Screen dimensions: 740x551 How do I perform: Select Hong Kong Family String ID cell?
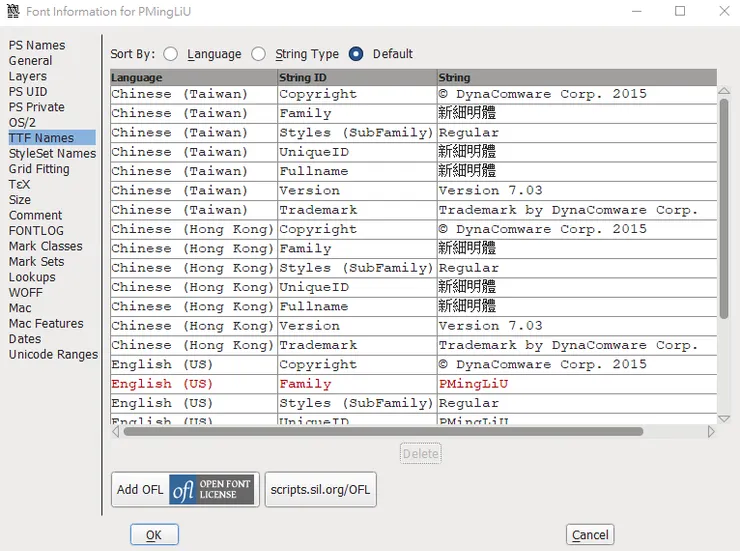[357, 249]
